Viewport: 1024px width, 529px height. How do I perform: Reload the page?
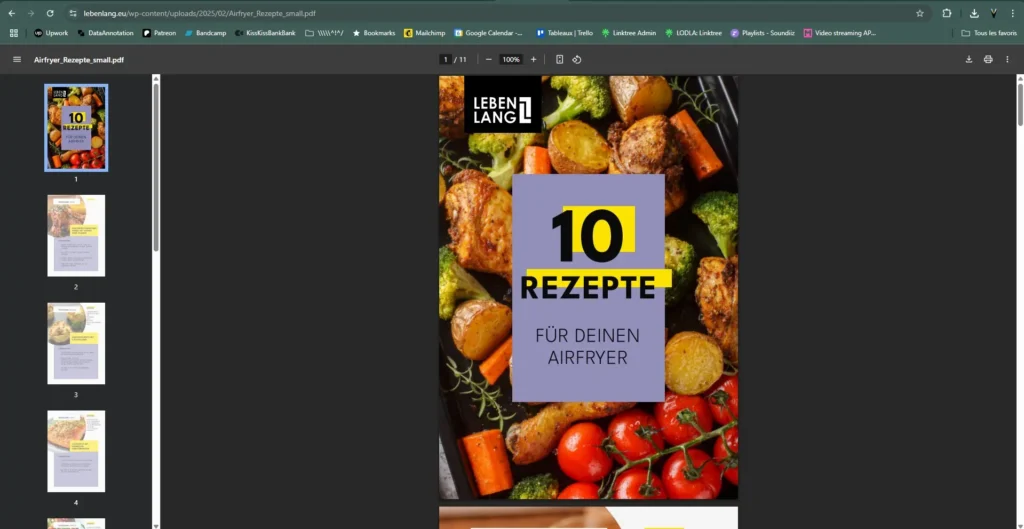(50, 13)
